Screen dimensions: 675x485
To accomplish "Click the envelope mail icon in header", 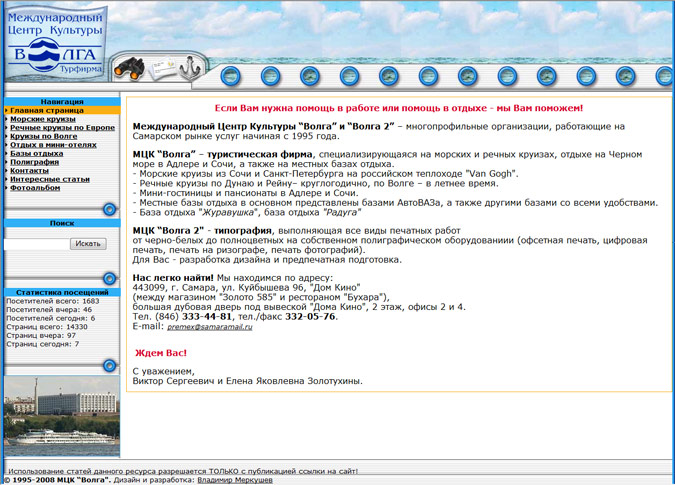I will click(162, 69).
